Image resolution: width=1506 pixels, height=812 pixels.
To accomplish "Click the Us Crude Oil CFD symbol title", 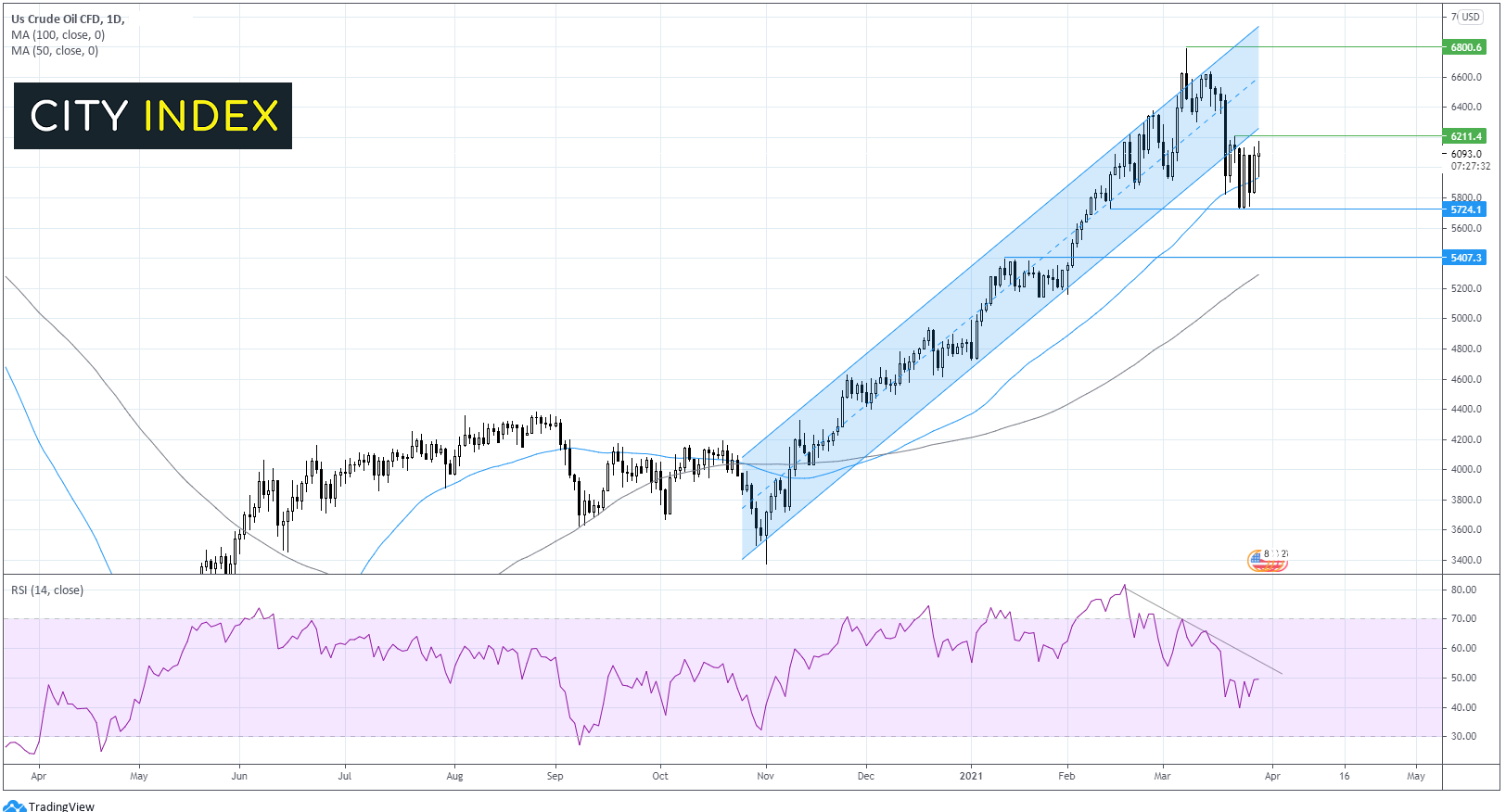I will click(68, 19).
